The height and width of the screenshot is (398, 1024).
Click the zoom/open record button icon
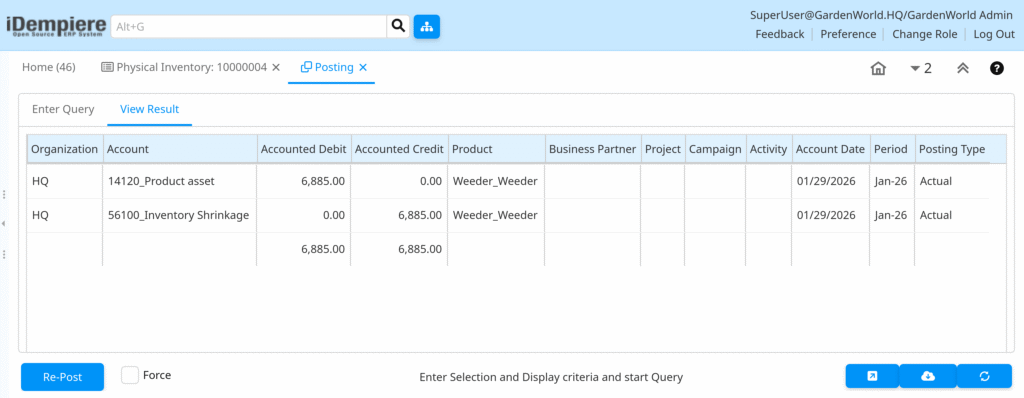(x=872, y=376)
